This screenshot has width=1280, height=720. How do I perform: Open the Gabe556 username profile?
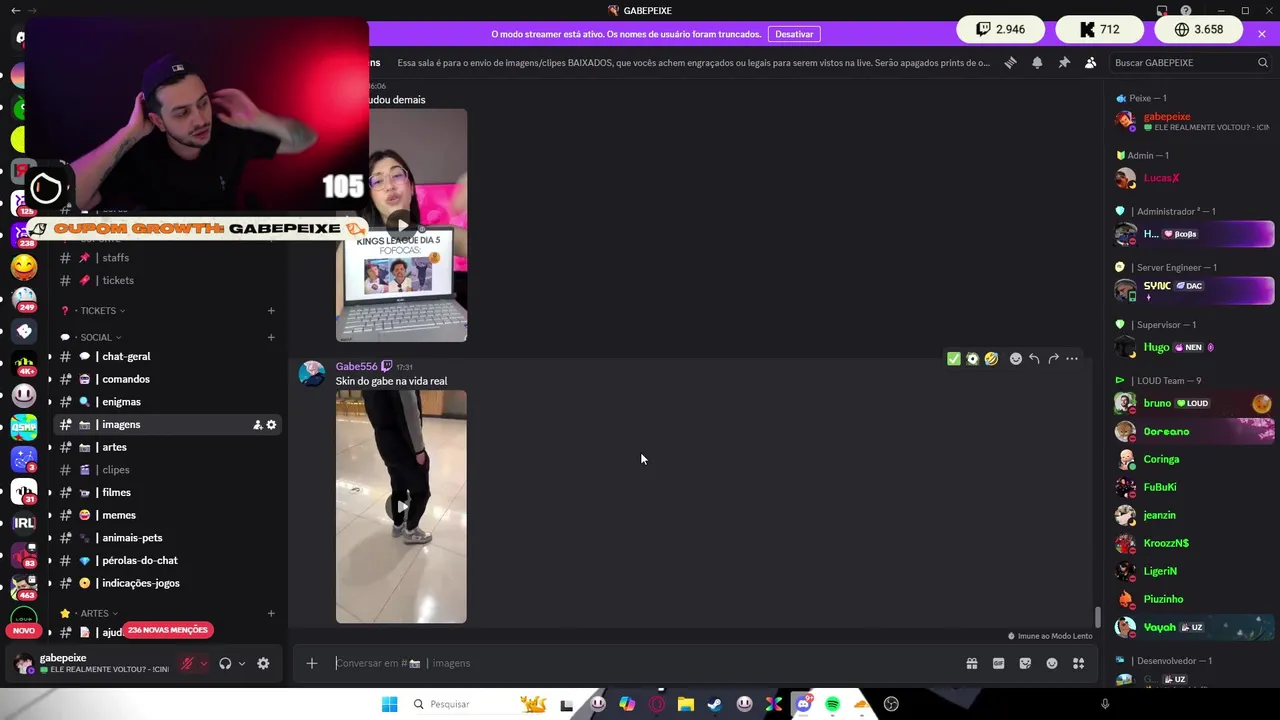(x=356, y=366)
